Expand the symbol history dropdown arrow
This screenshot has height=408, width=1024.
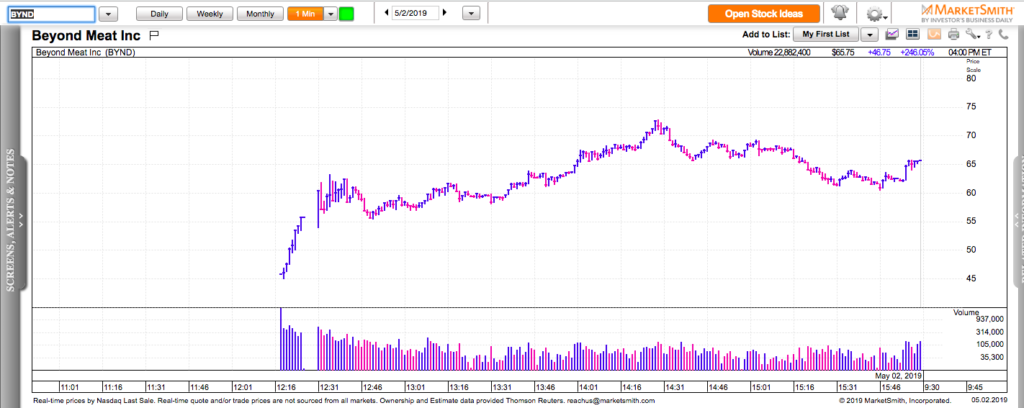pos(108,14)
